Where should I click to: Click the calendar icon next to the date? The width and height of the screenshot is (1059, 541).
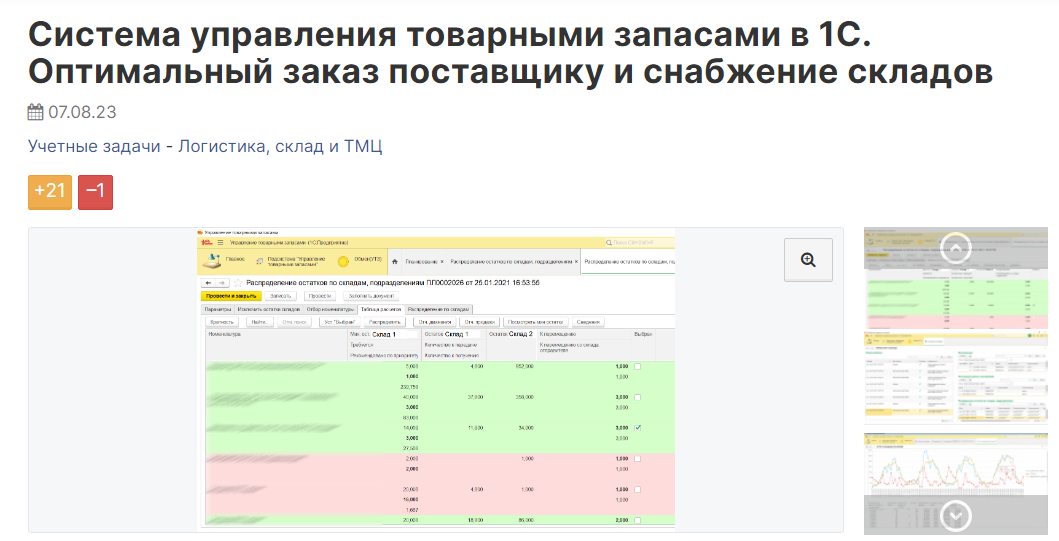(x=36, y=112)
